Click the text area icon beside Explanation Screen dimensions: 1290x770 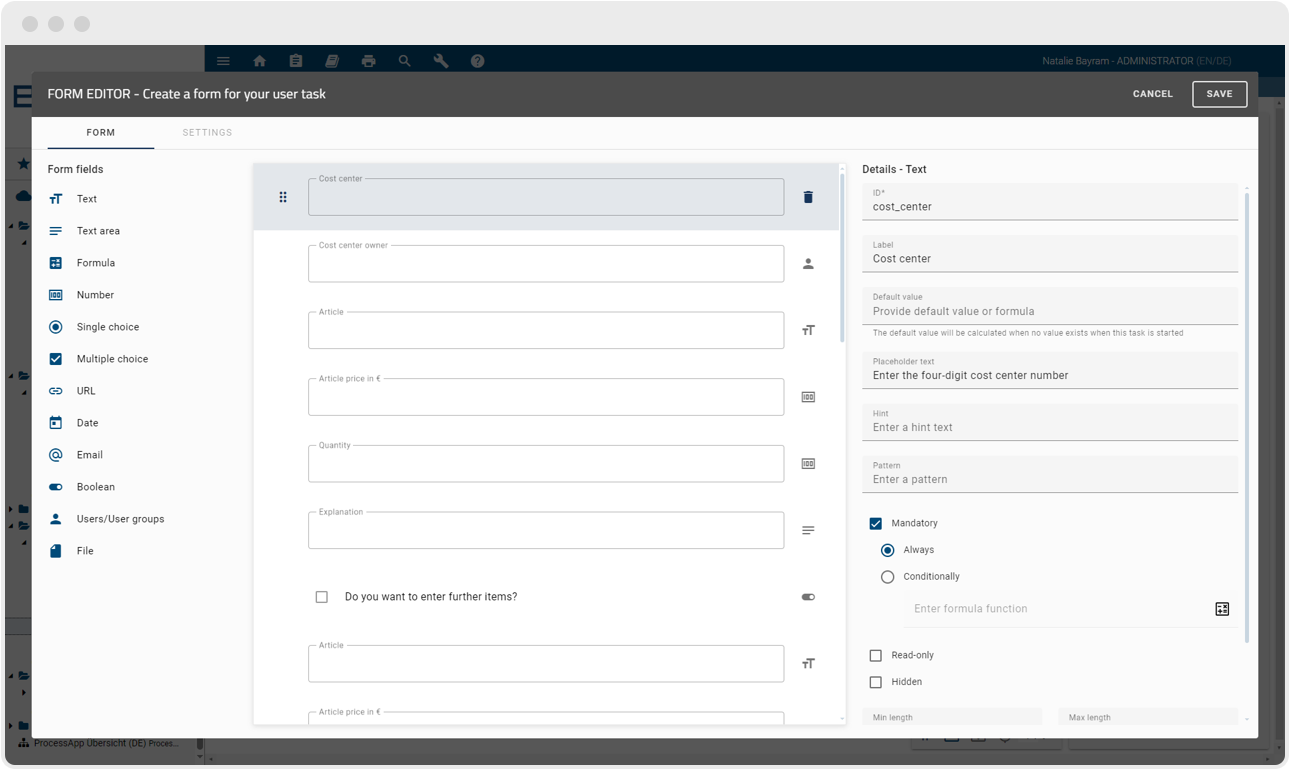(x=808, y=530)
